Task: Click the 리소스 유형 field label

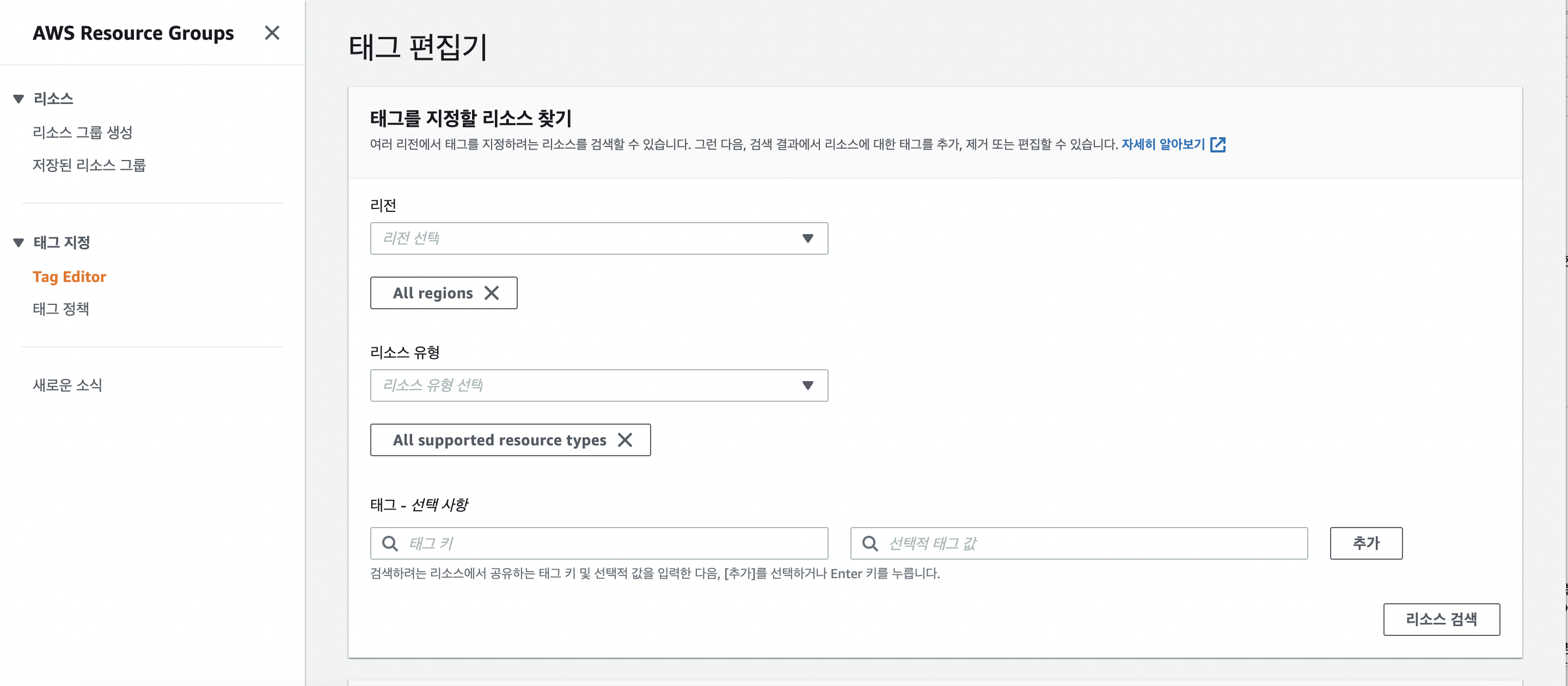Action: click(x=405, y=352)
